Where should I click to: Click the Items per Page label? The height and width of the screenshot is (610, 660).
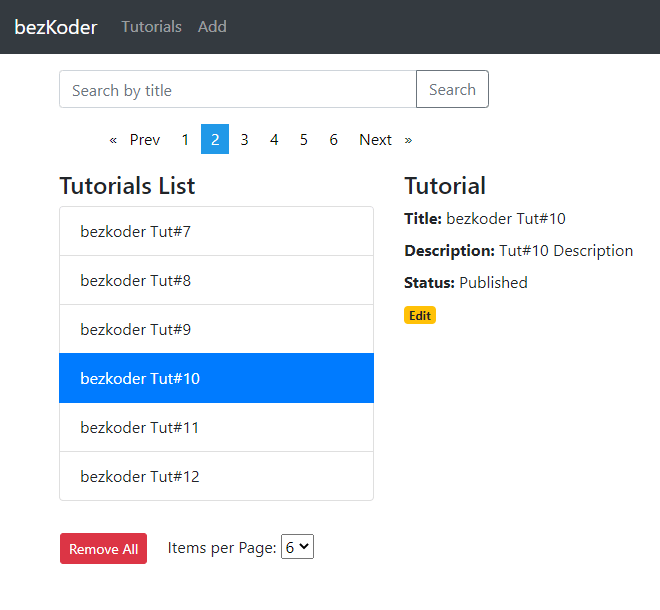pos(222,548)
